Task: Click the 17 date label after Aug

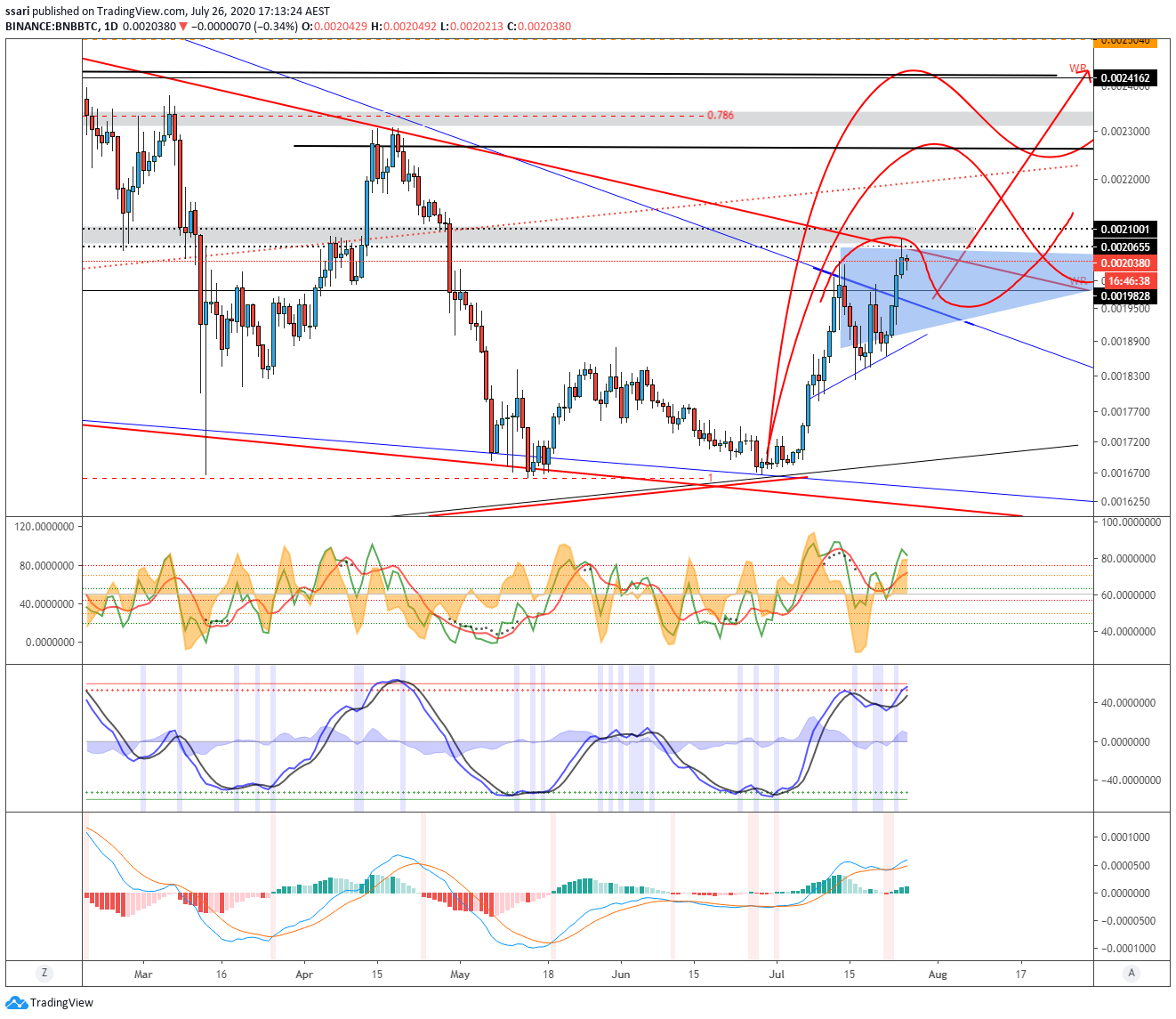Action: (x=1021, y=975)
